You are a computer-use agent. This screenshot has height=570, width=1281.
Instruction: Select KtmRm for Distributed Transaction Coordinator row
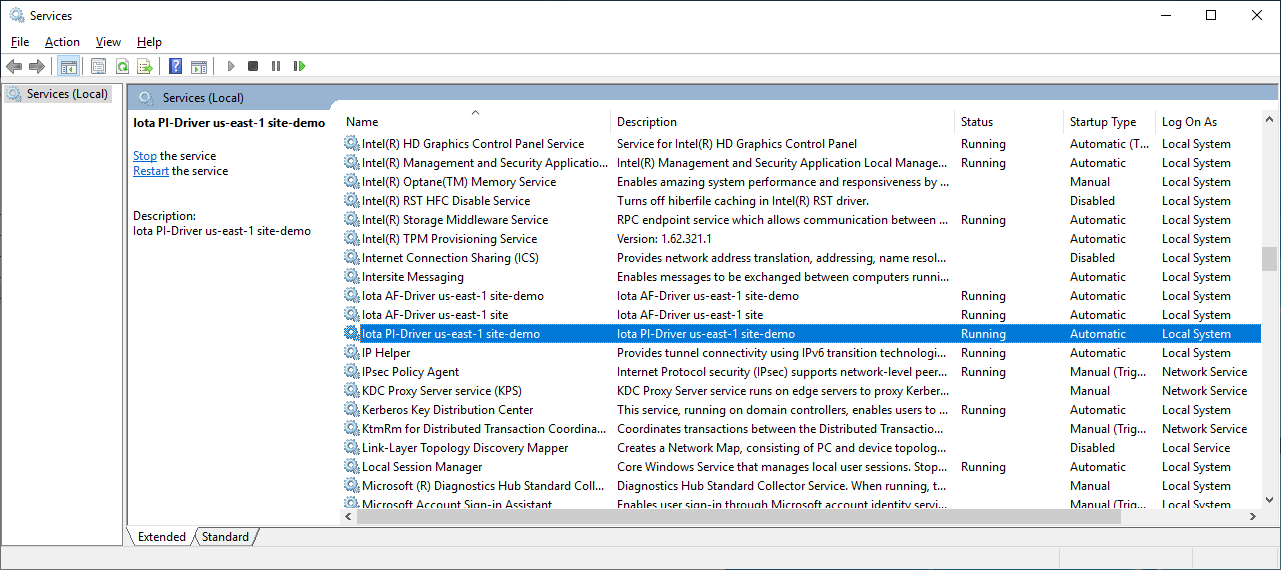(x=801, y=429)
